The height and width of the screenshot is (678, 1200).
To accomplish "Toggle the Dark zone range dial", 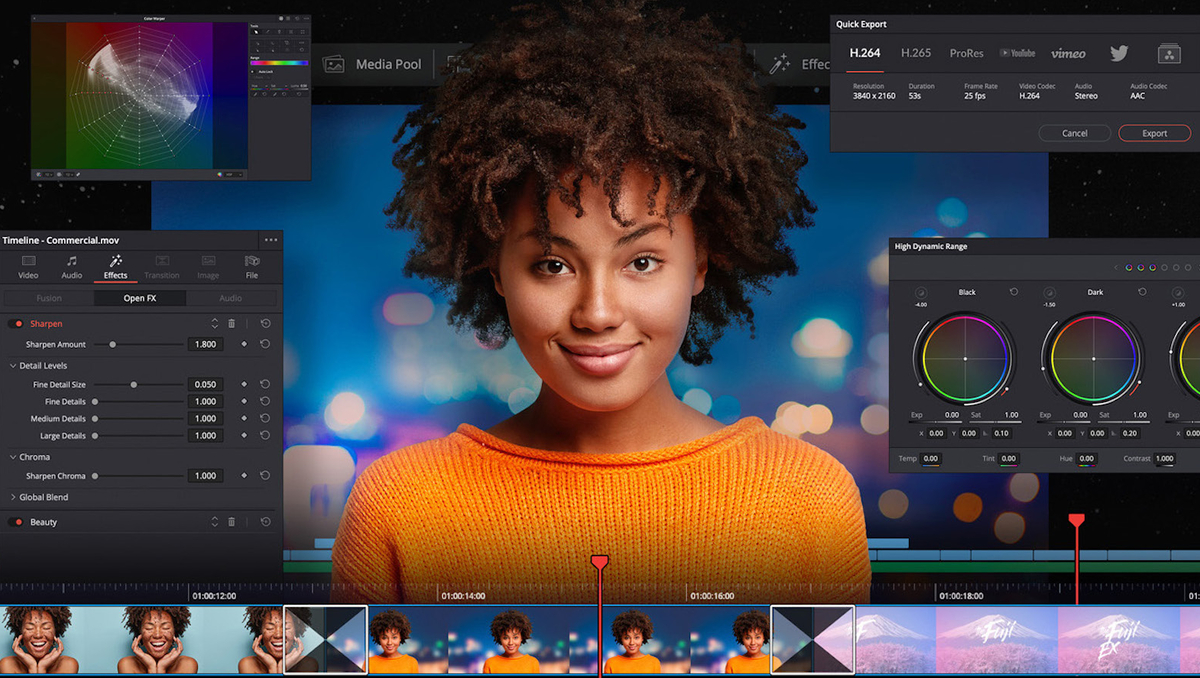I will click(x=1049, y=293).
